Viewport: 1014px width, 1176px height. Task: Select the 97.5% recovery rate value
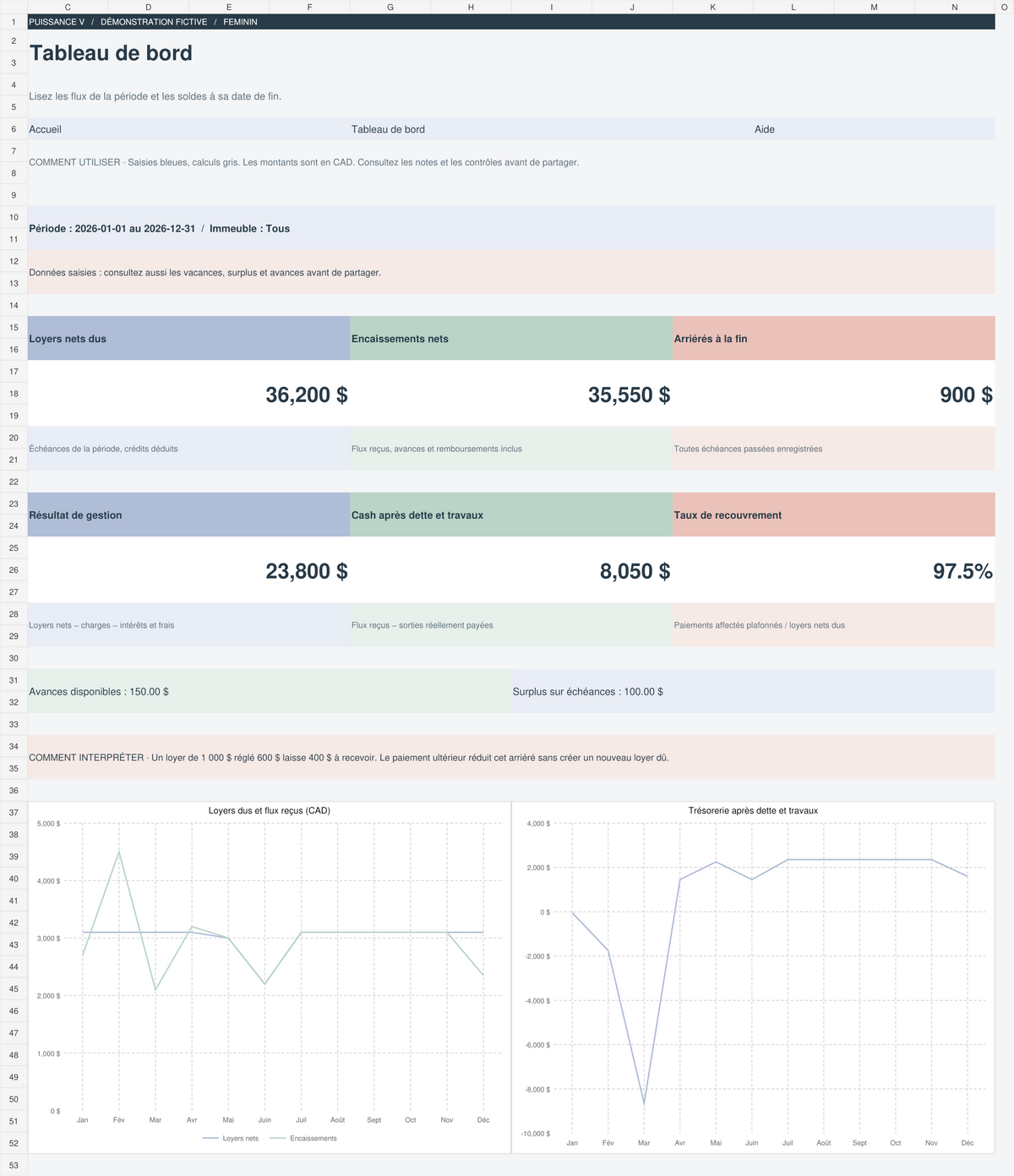pos(962,571)
